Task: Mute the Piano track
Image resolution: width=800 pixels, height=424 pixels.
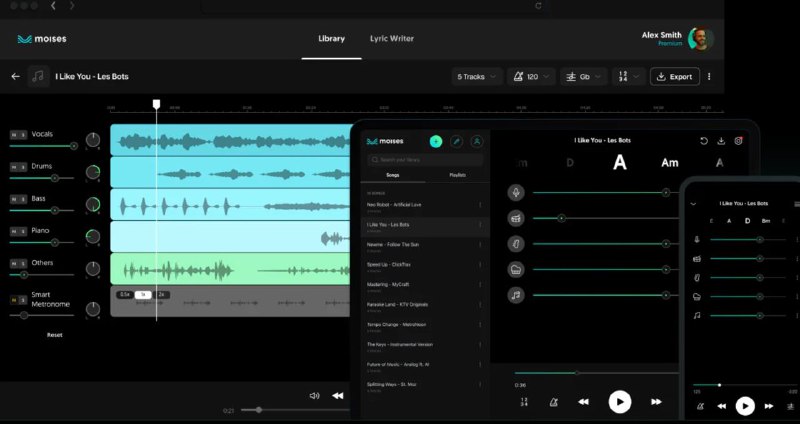Action: click(14, 232)
